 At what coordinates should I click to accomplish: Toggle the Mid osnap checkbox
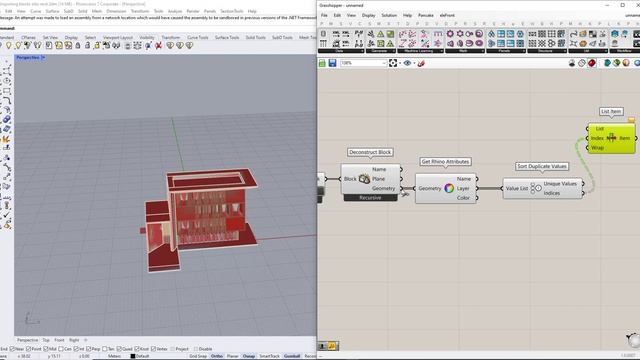pyautogui.click(x=46, y=349)
